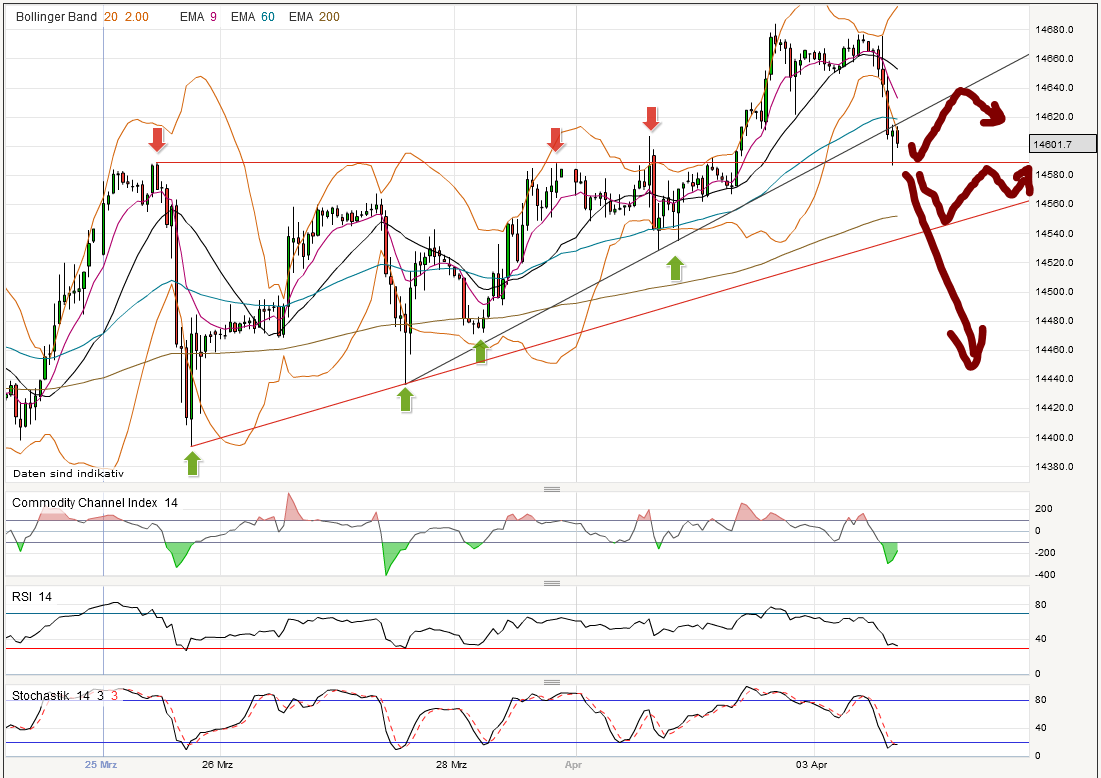1101x778 pixels.
Task: Click the 80 level on RSI axis
Action: pyautogui.click(x=1041, y=605)
